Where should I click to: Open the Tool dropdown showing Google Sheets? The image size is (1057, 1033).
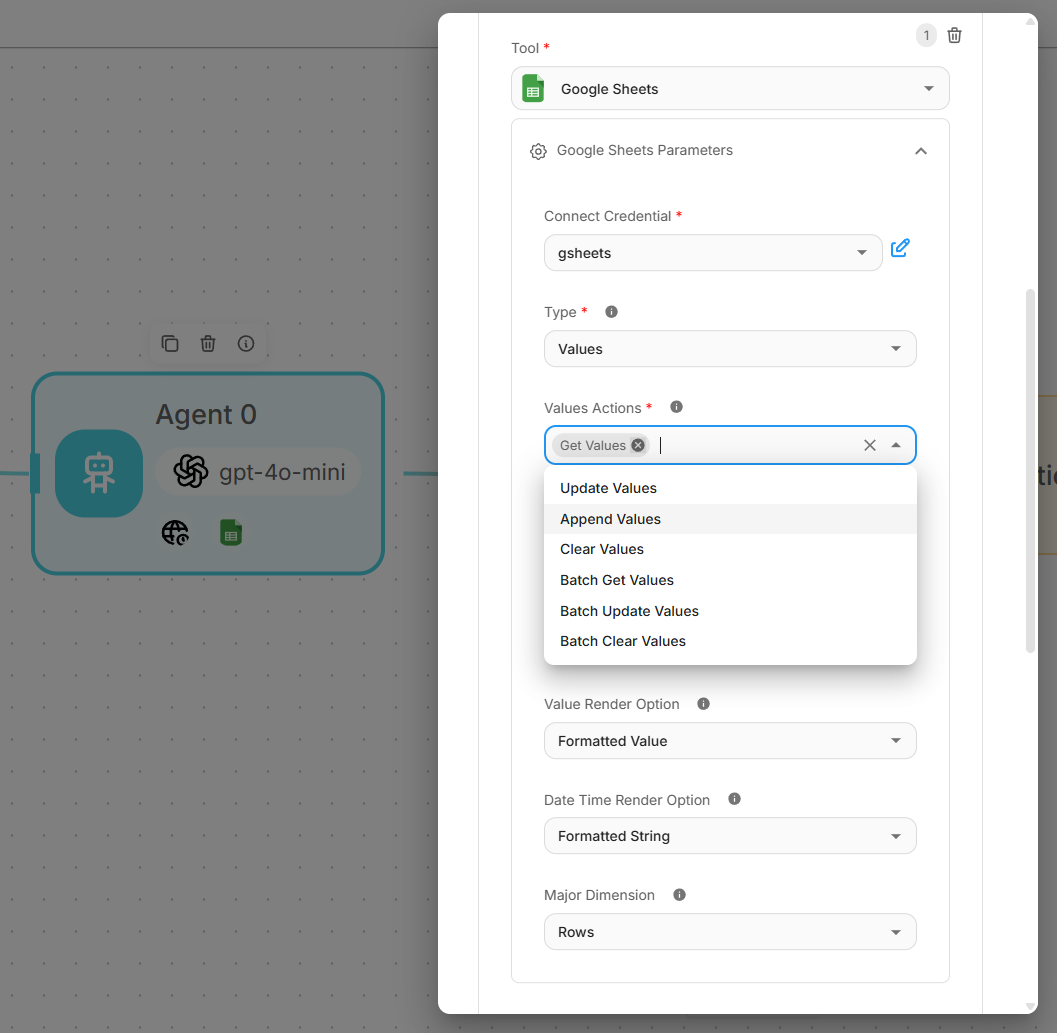click(x=730, y=89)
